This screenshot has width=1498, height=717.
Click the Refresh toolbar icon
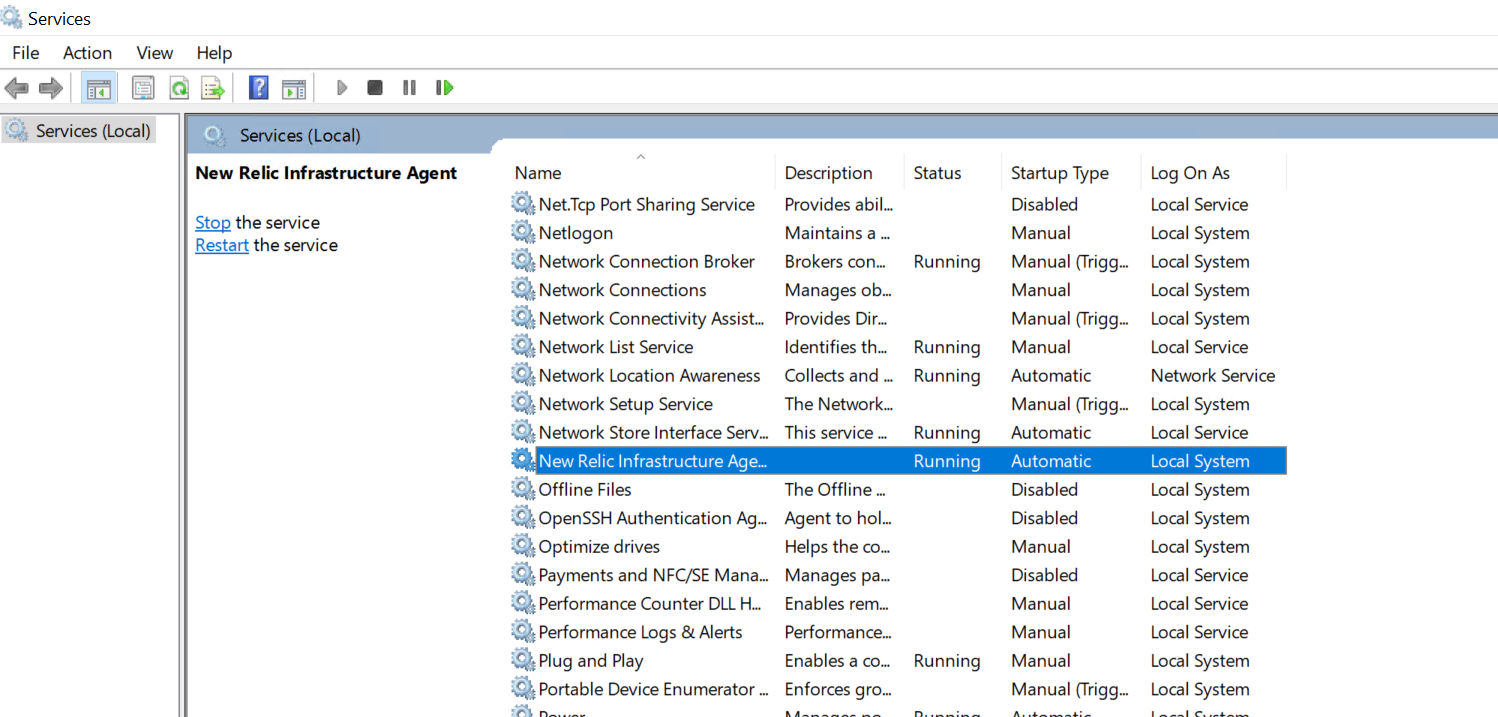pyautogui.click(x=179, y=88)
